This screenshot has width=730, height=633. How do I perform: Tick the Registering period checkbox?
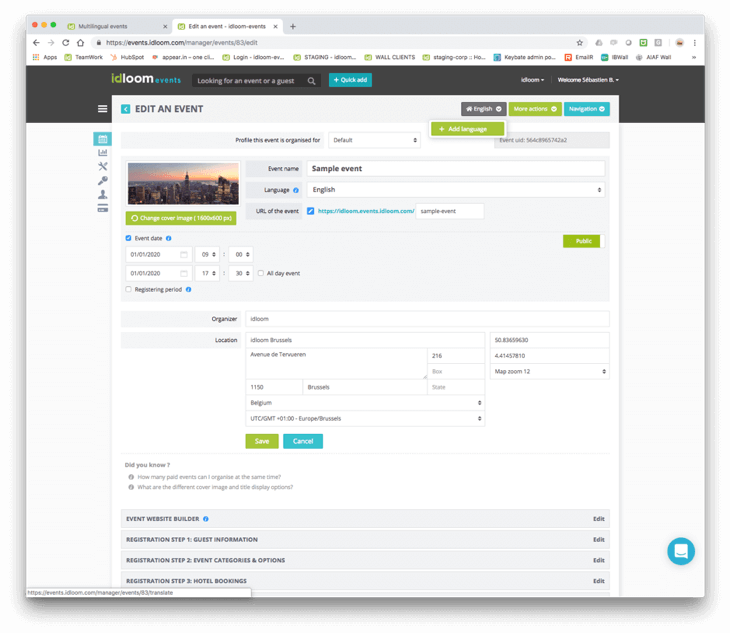pyautogui.click(x=129, y=289)
